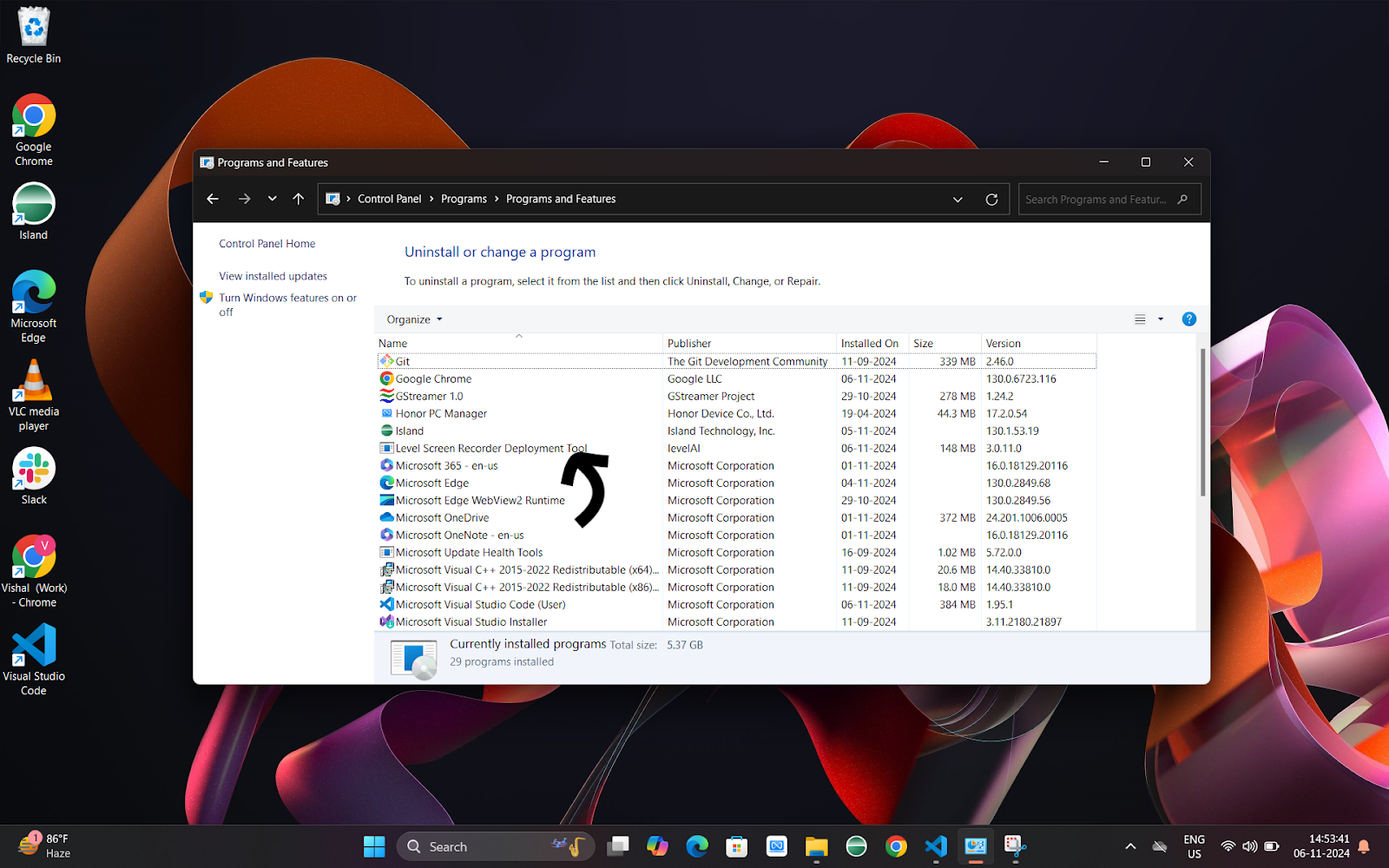Open the View installed updates link
Image resolution: width=1389 pixels, height=868 pixels.
coord(273,276)
